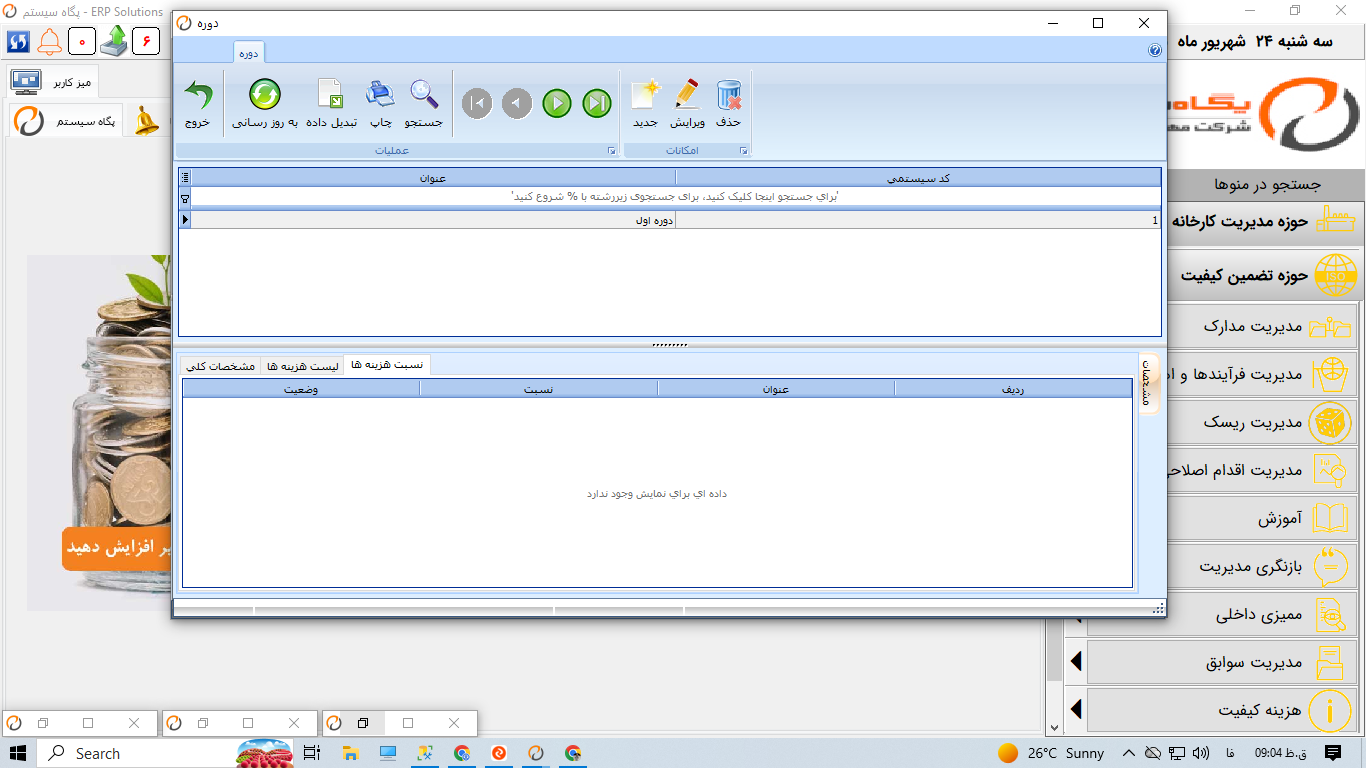Click the به روز رسانی refresh icon
The height and width of the screenshot is (768, 1366).
point(265,95)
